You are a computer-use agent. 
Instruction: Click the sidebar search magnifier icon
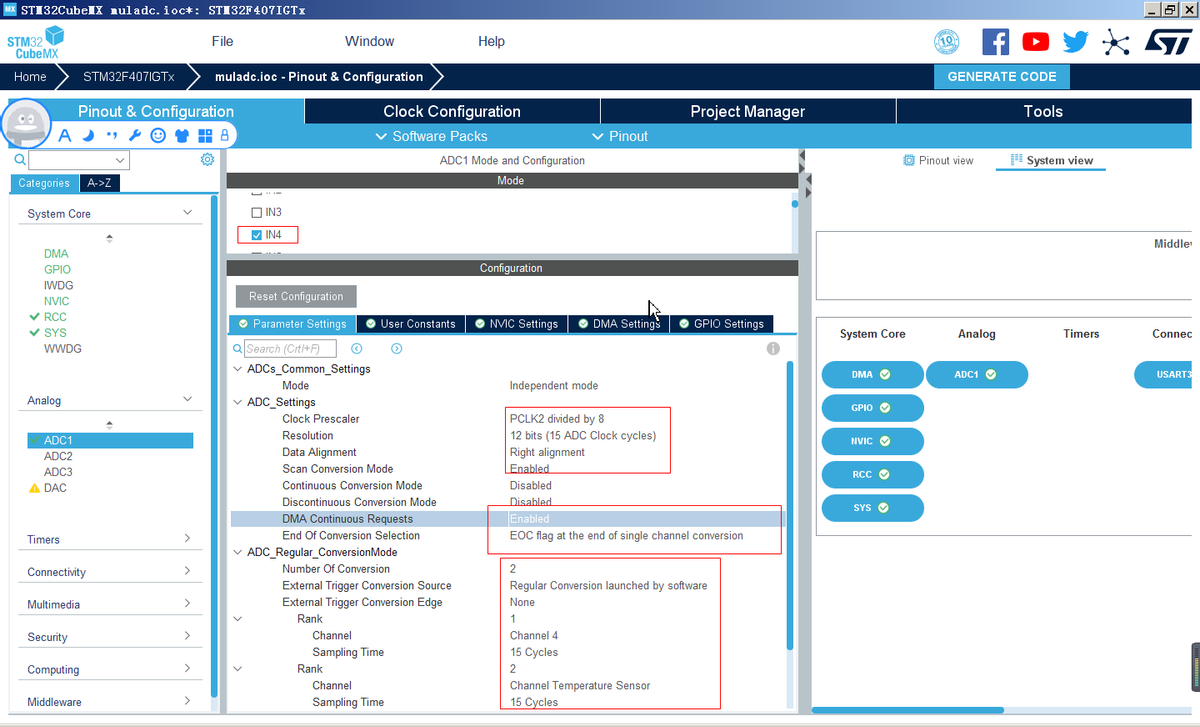pyautogui.click(x=19, y=160)
